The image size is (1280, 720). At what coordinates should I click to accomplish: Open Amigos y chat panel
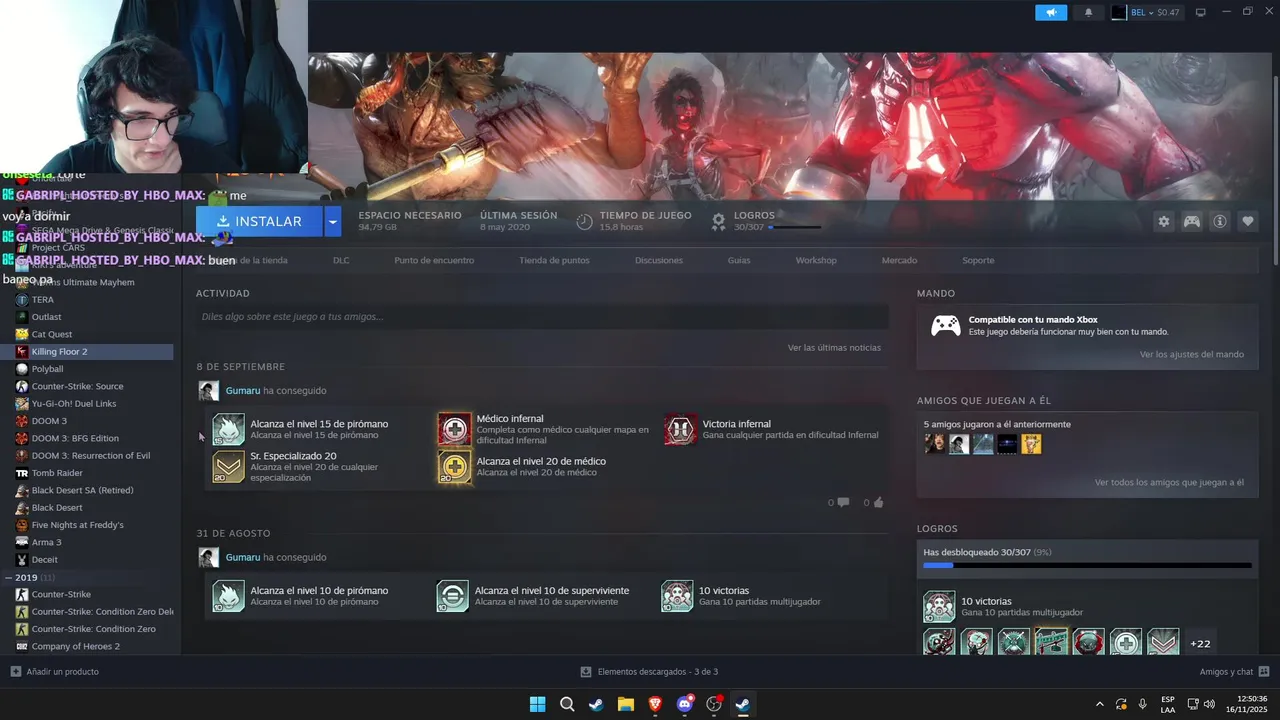coord(1234,671)
